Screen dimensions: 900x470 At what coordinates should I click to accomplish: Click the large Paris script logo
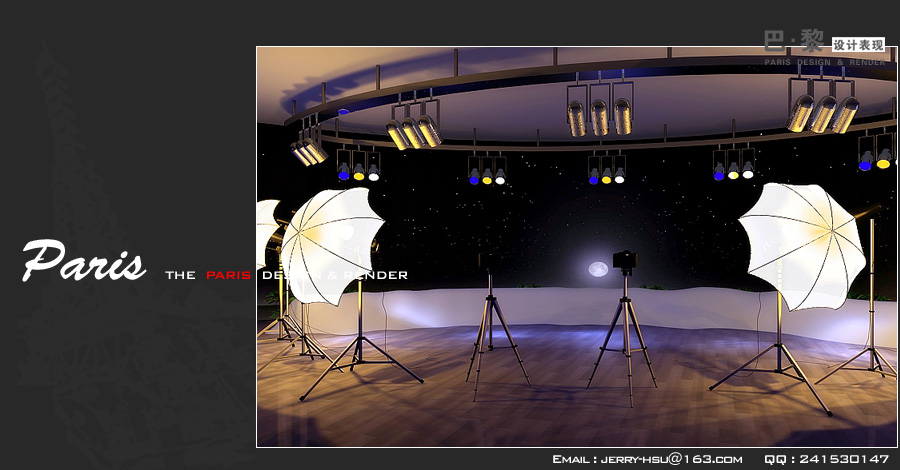pos(84,261)
